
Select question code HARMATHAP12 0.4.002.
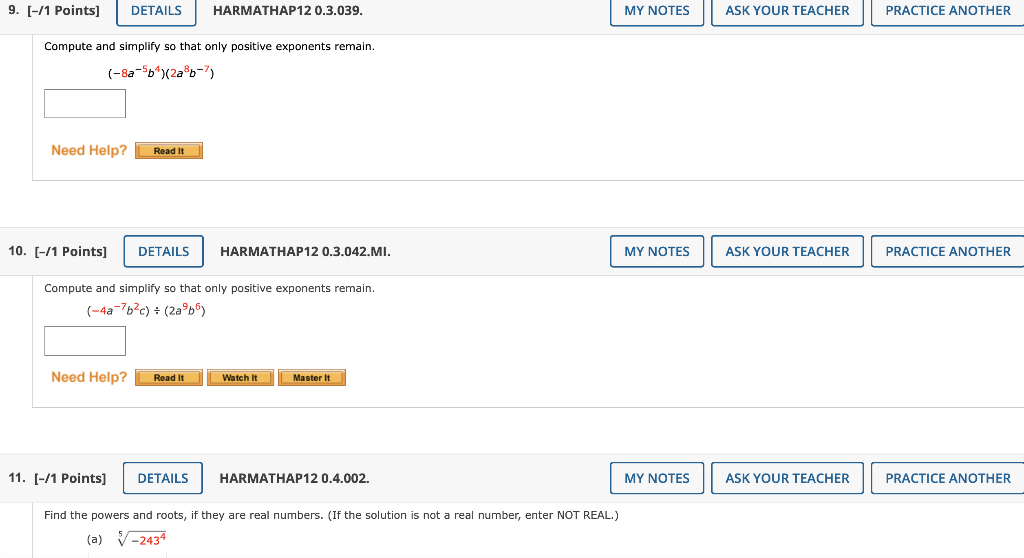[295, 478]
